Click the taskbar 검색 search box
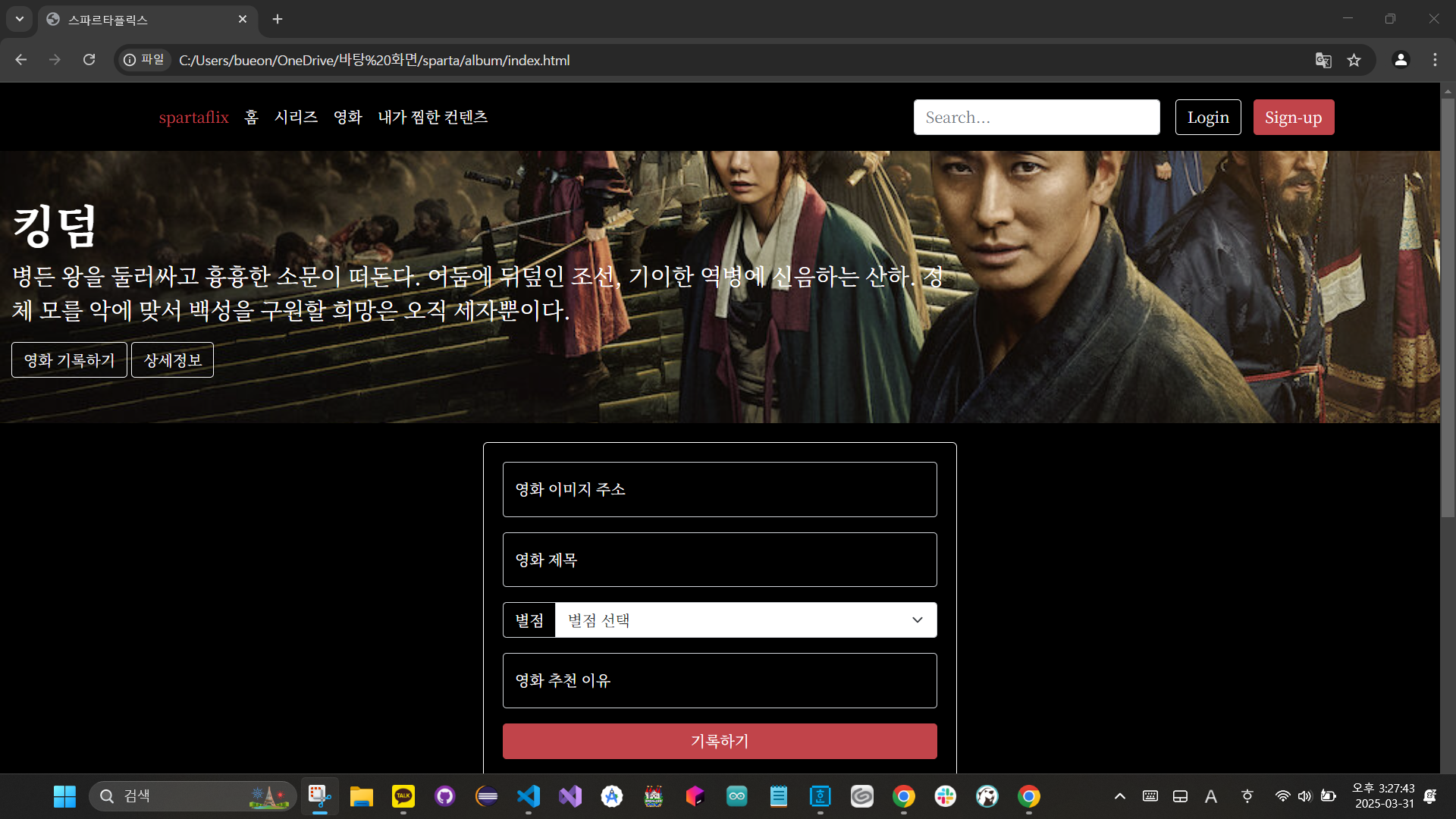This screenshot has height=819, width=1456. point(193,796)
